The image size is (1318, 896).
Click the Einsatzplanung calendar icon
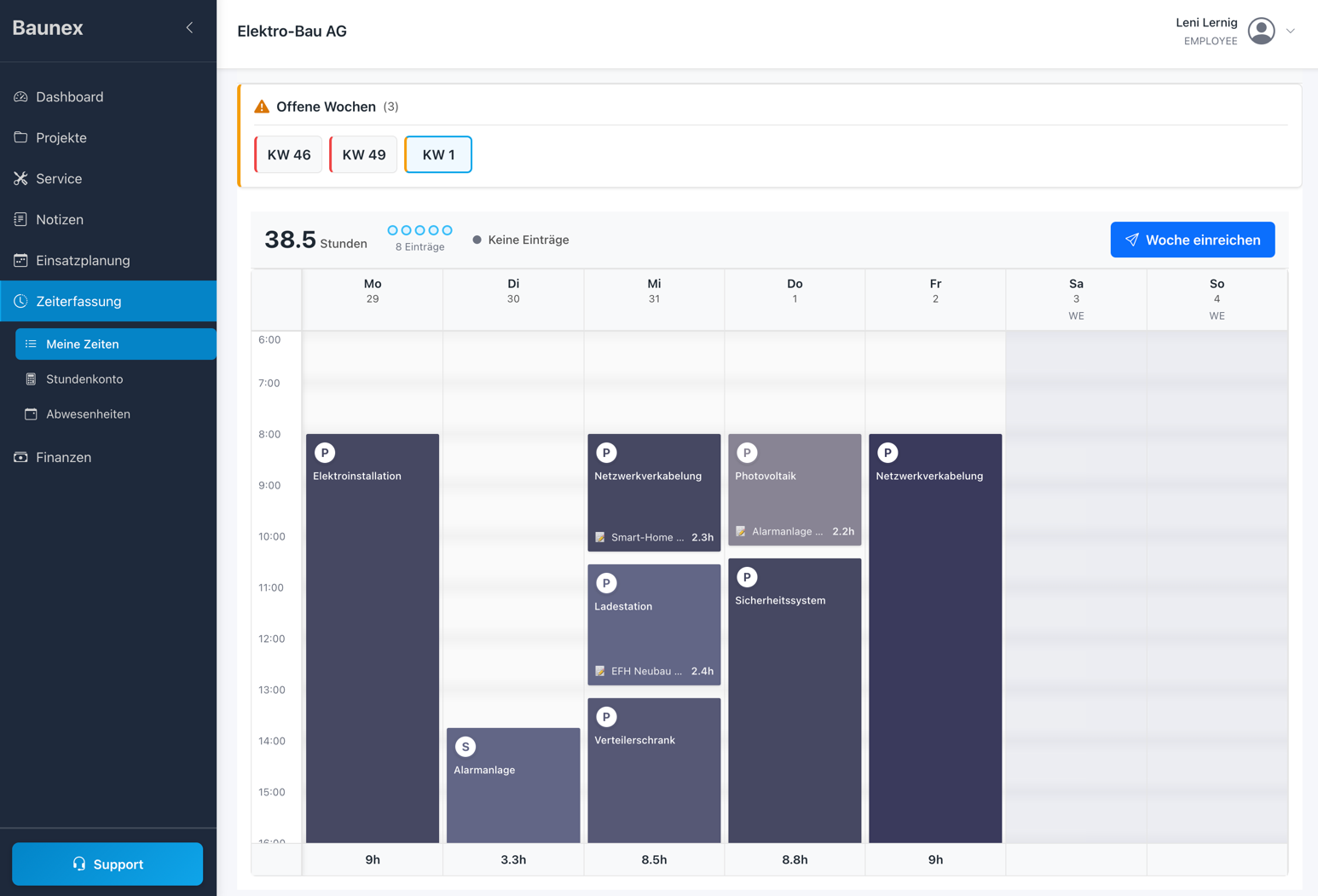coord(20,260)
